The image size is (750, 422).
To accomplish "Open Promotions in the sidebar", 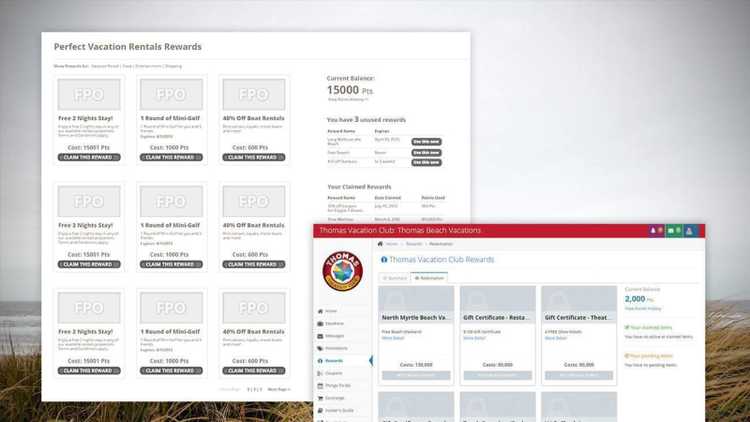I will point(334,348).
